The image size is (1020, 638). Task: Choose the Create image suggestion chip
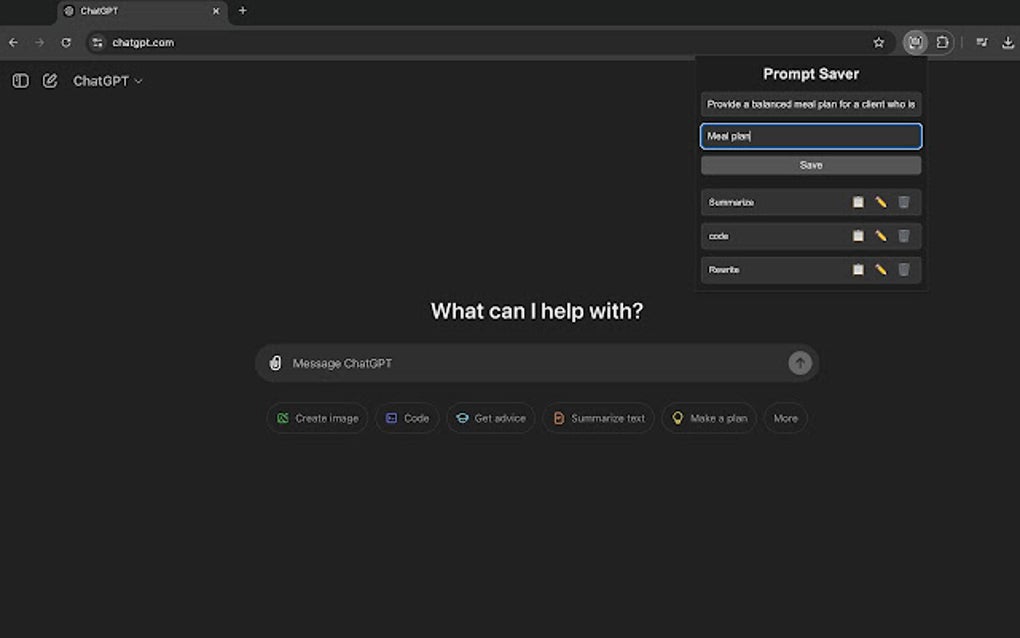coord(317,418)
